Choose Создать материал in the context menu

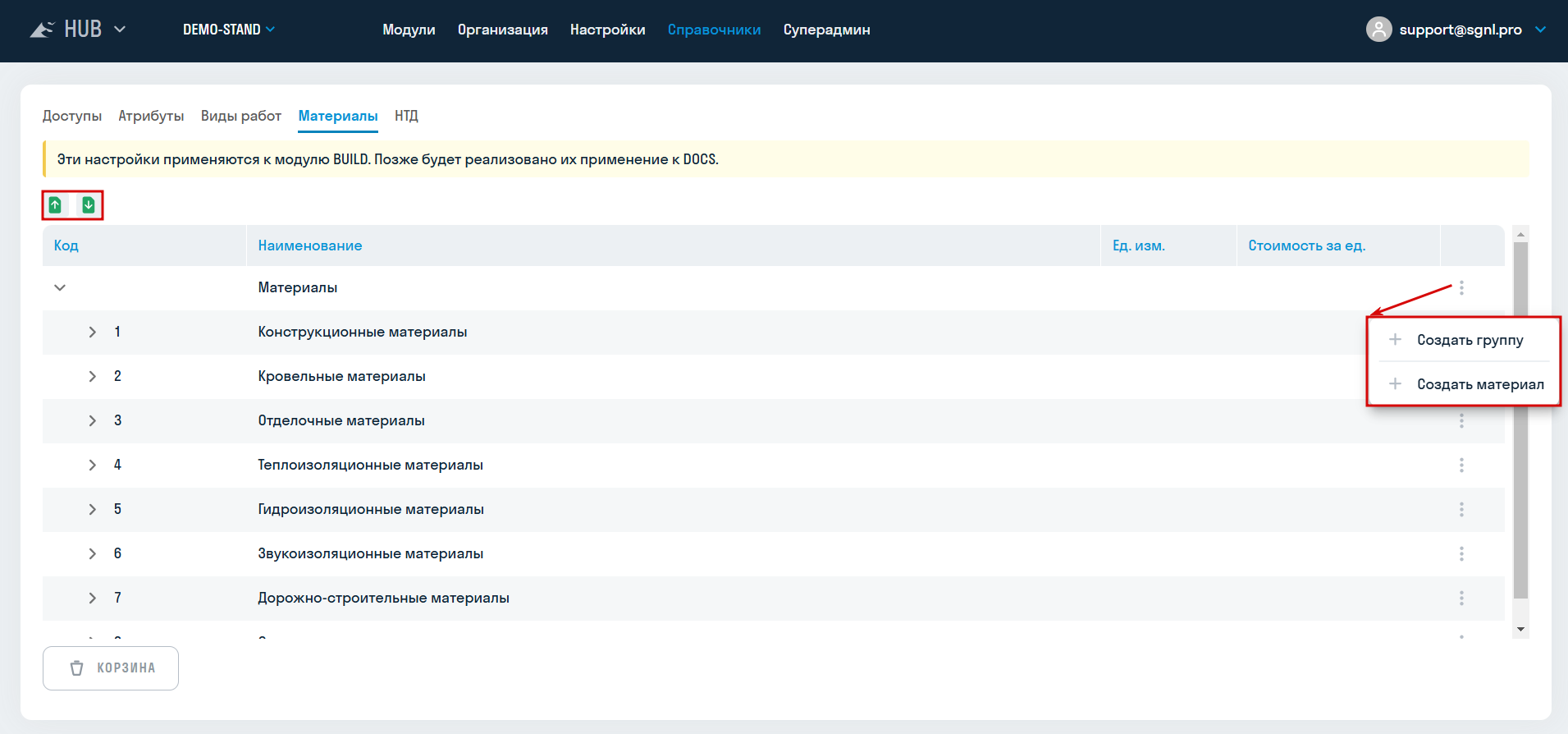click(x=1463, y=384)
